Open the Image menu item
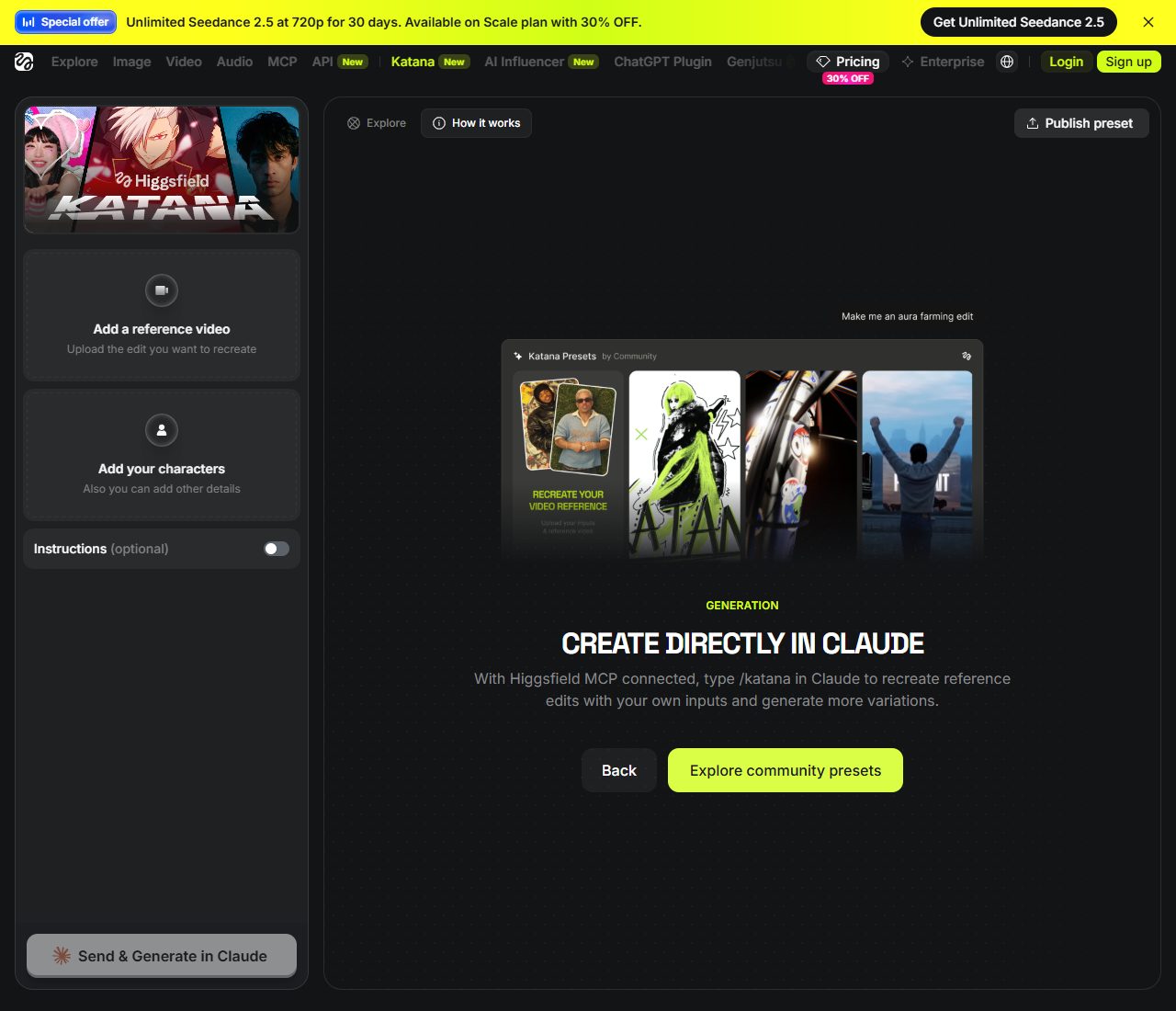Screen dimensions: 1176x1011 click(131, 62)
